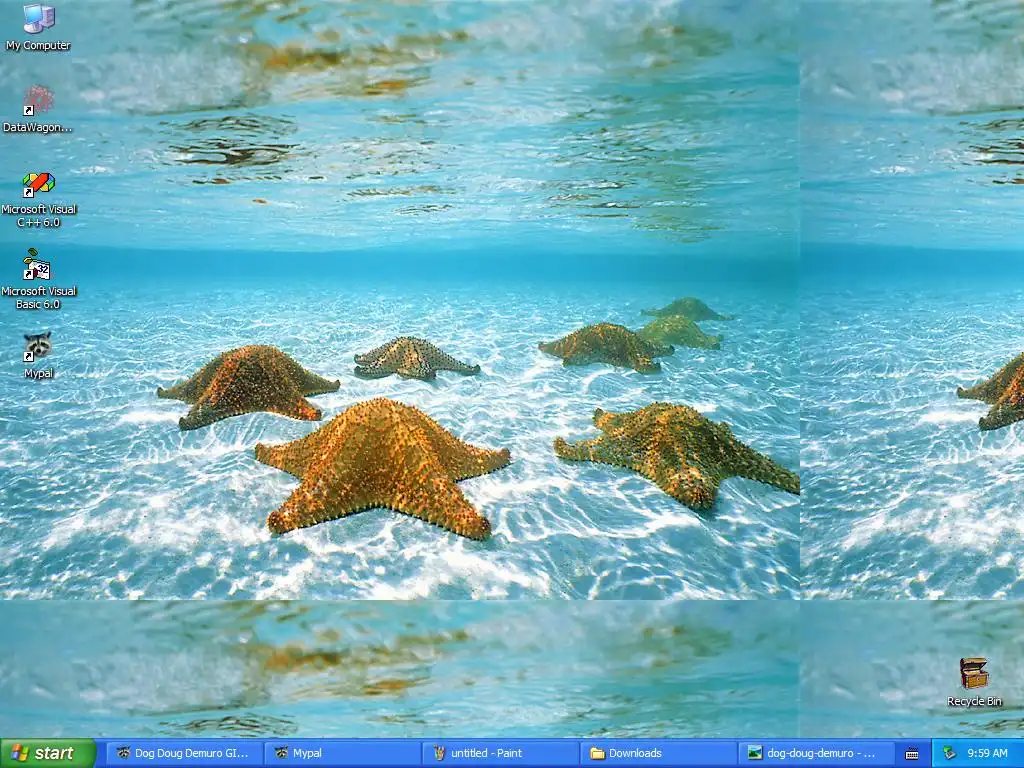Switch to untitled - Paint taskbar button
Image resolution: width=1024 pixels, height=768 pixels.
(x=500, y=753)
